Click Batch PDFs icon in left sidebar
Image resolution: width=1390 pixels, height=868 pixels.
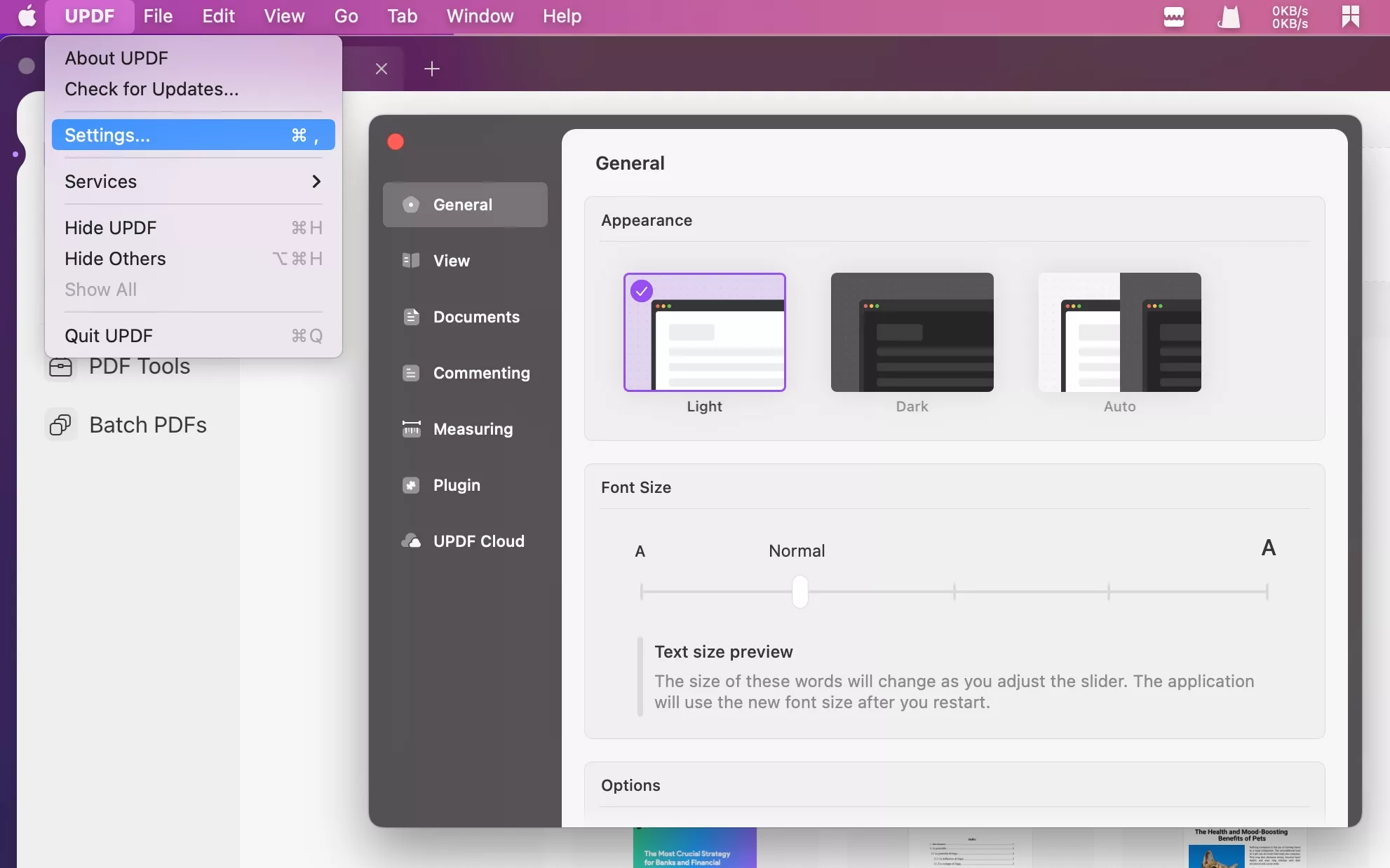[x=60, y=425]
